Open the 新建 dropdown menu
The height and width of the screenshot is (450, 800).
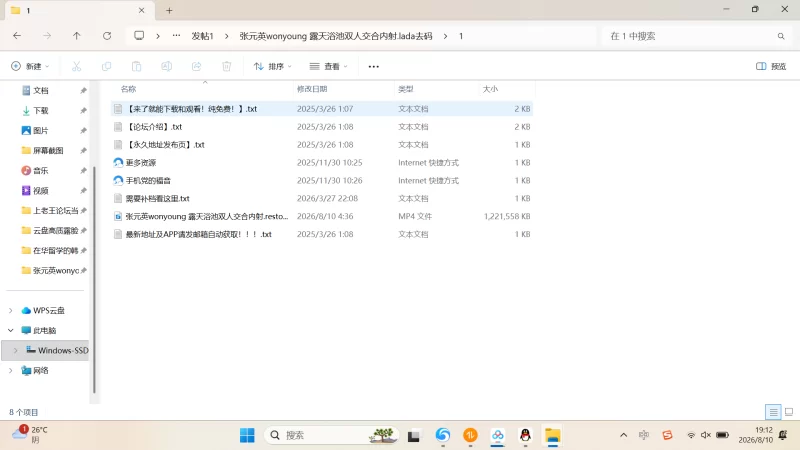(x=31, y=66)
